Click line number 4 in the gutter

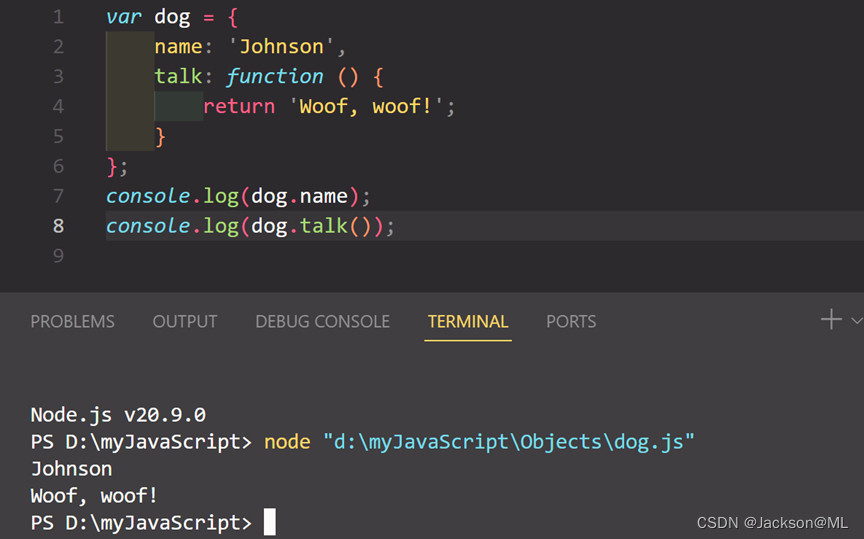pos(58,106)
